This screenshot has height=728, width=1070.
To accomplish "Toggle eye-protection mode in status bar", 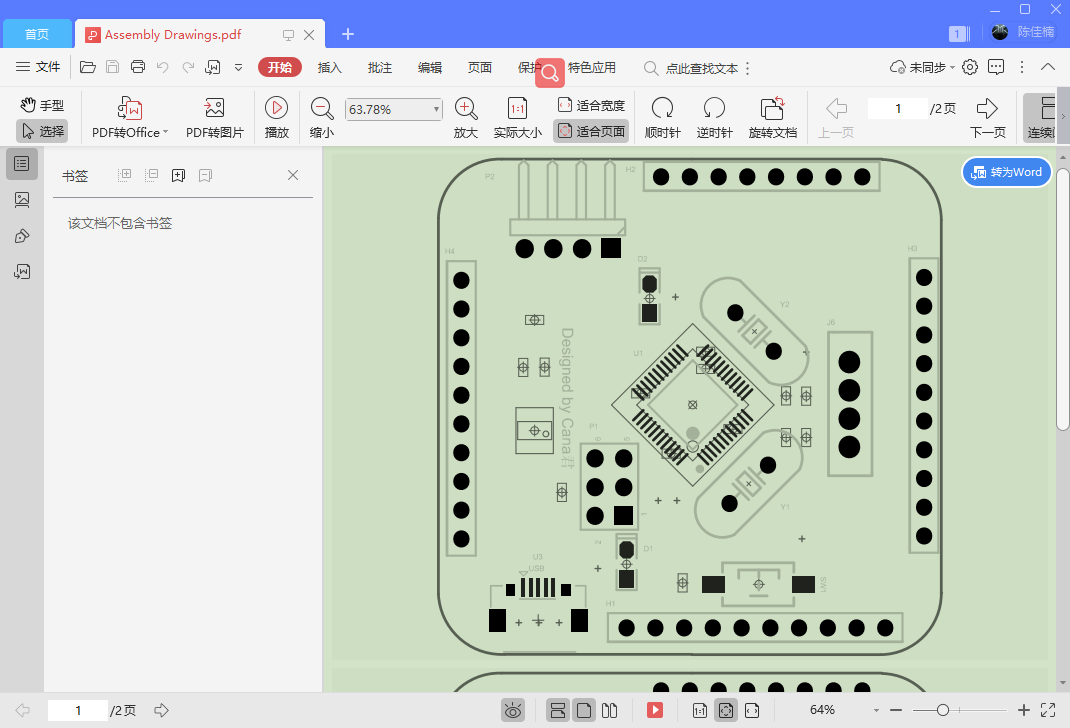I will pos(513,710).
